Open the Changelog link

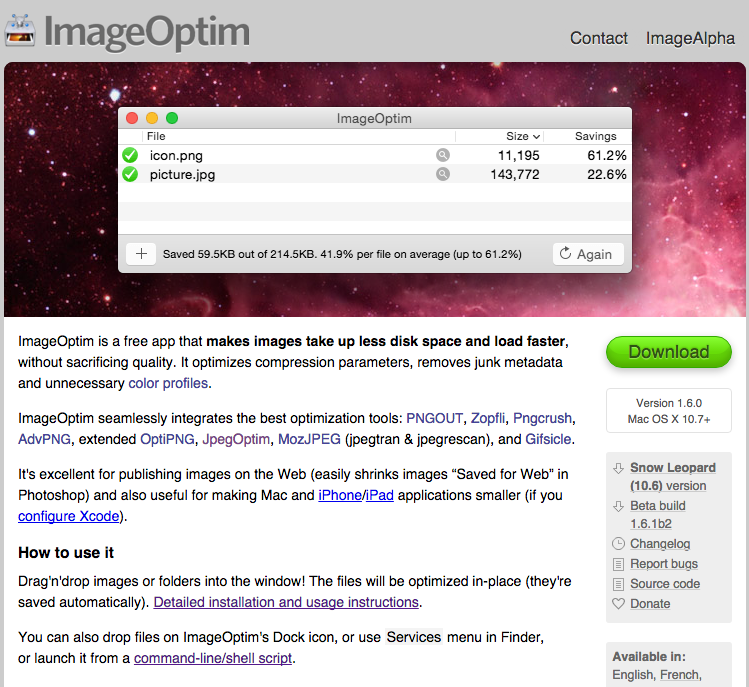coord(660,544)
